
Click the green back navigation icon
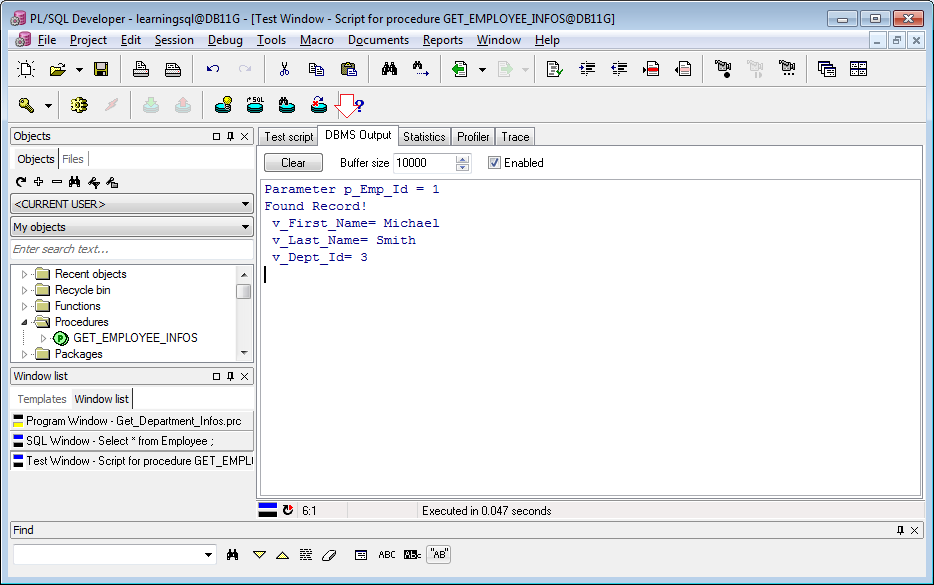459,69
